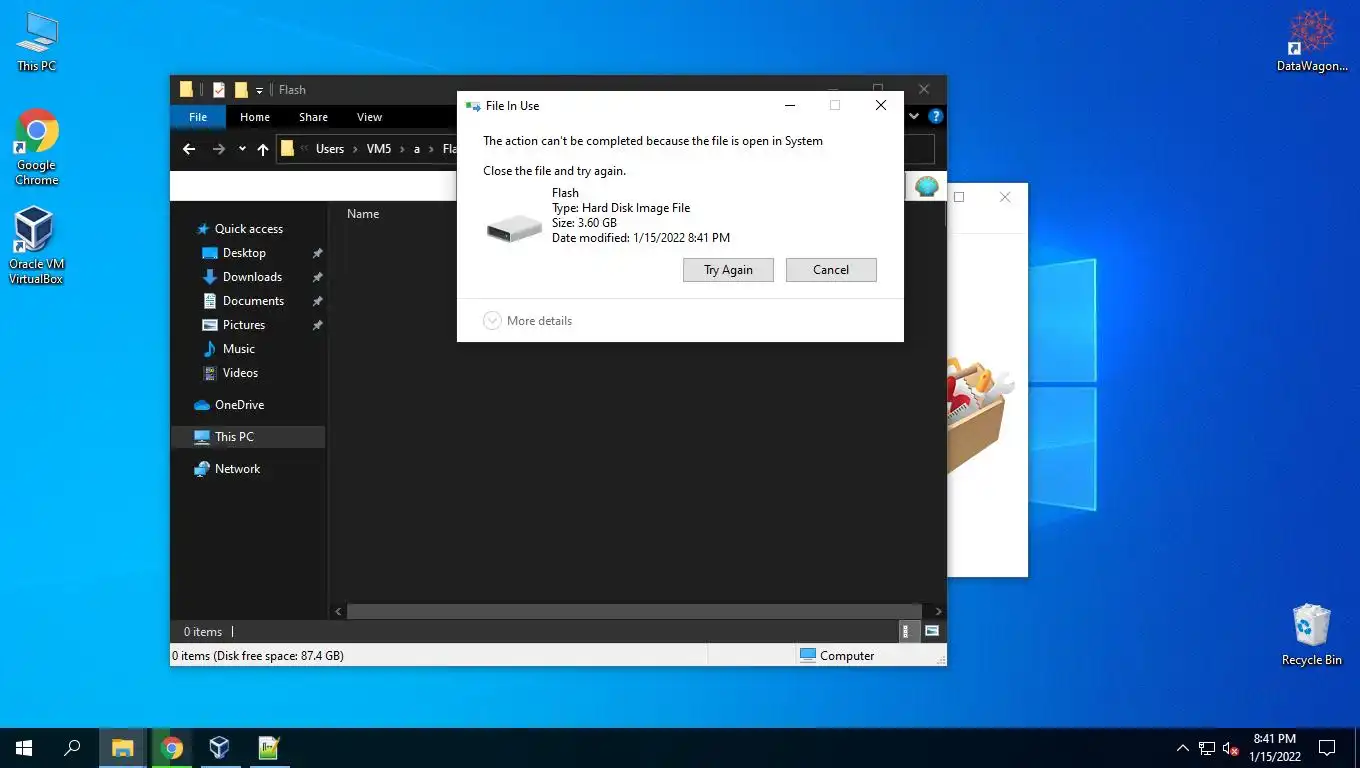1360x768 pixels.
Task: Open Videos in navigation pane
Action: [240, 373]
